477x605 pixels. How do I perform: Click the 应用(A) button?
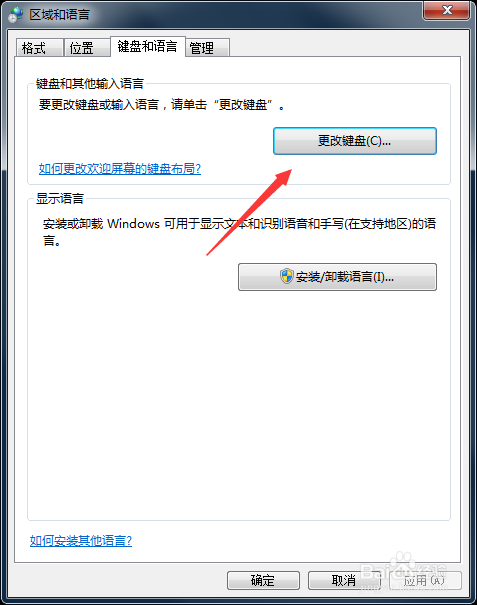coord(425,580)
